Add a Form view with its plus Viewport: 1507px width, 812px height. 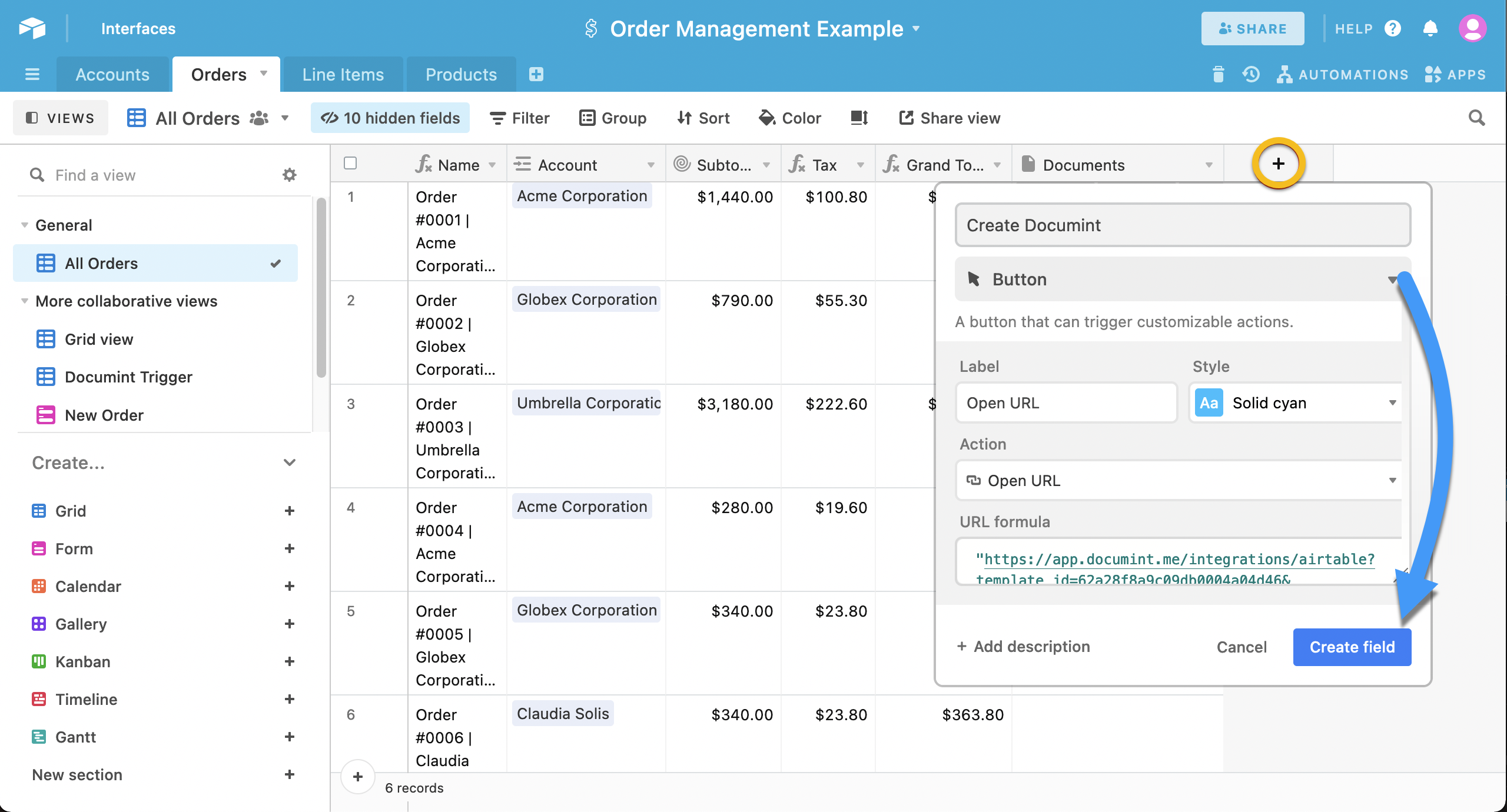(289, 548)
